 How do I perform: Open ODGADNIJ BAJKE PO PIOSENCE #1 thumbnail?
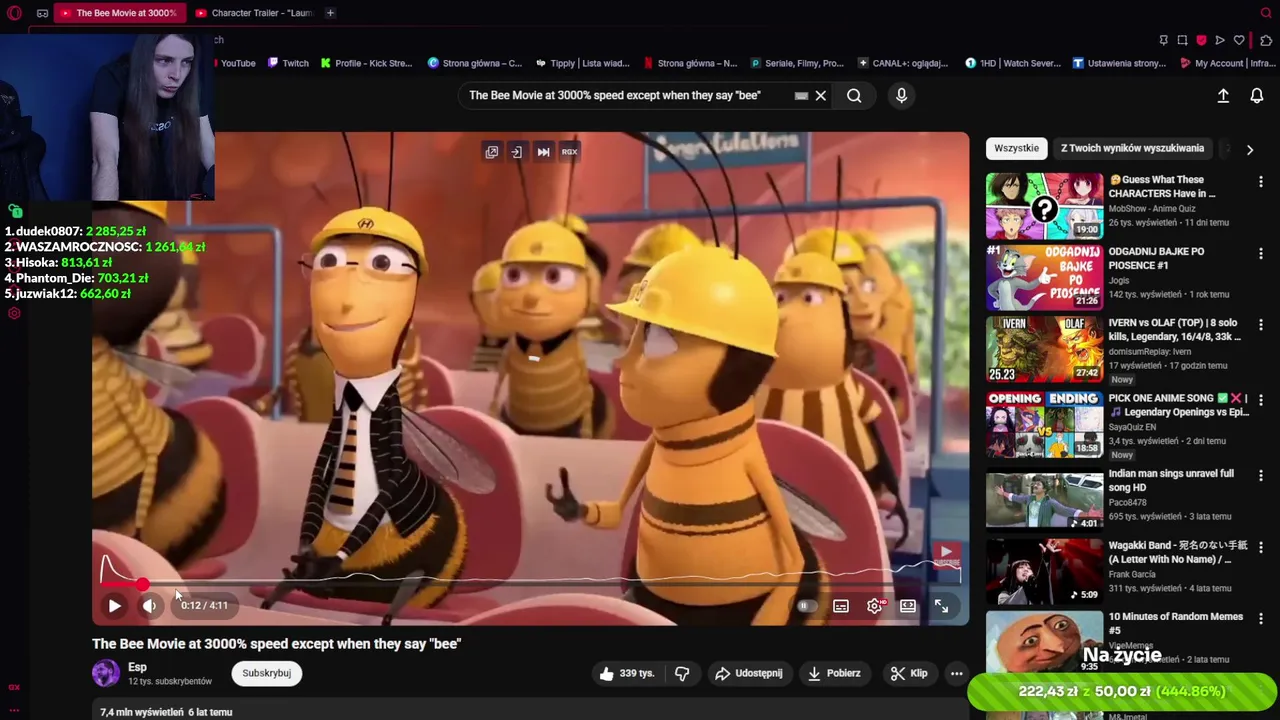1044,277
